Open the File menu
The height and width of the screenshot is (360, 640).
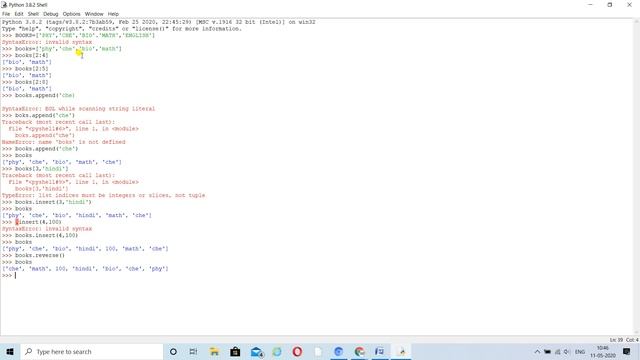[6, 14]
